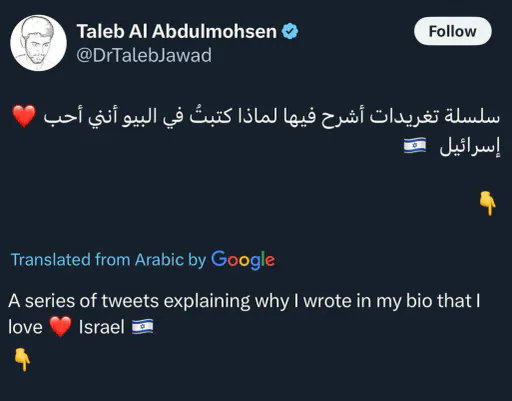The height and width of the screenshot is (401, 512).
Task: Click the Israel flag in translated text
Action: click(x=142, y=327)
